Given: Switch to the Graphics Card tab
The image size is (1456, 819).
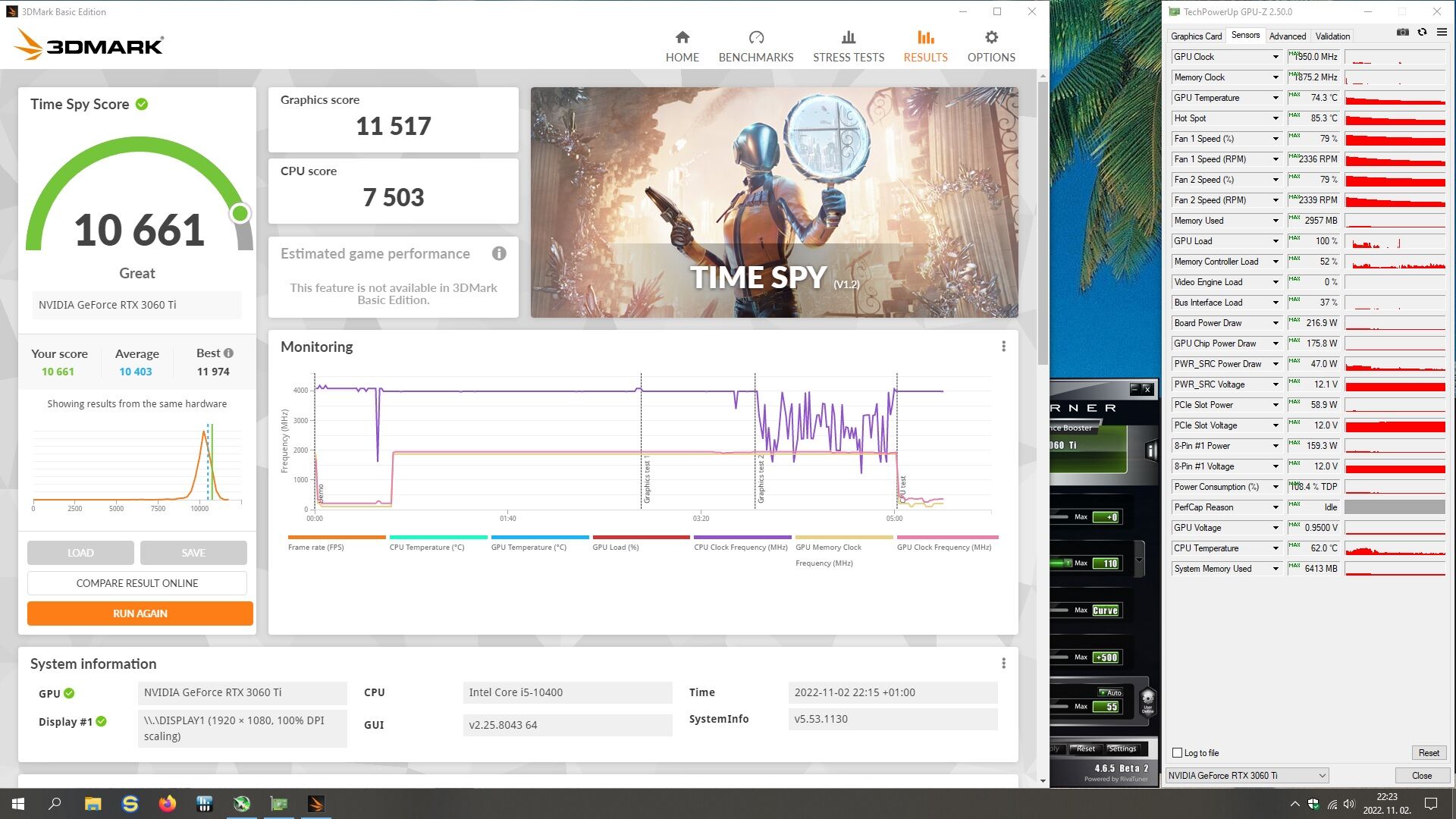Looking at the screenshot, I should click(1196, 36).
